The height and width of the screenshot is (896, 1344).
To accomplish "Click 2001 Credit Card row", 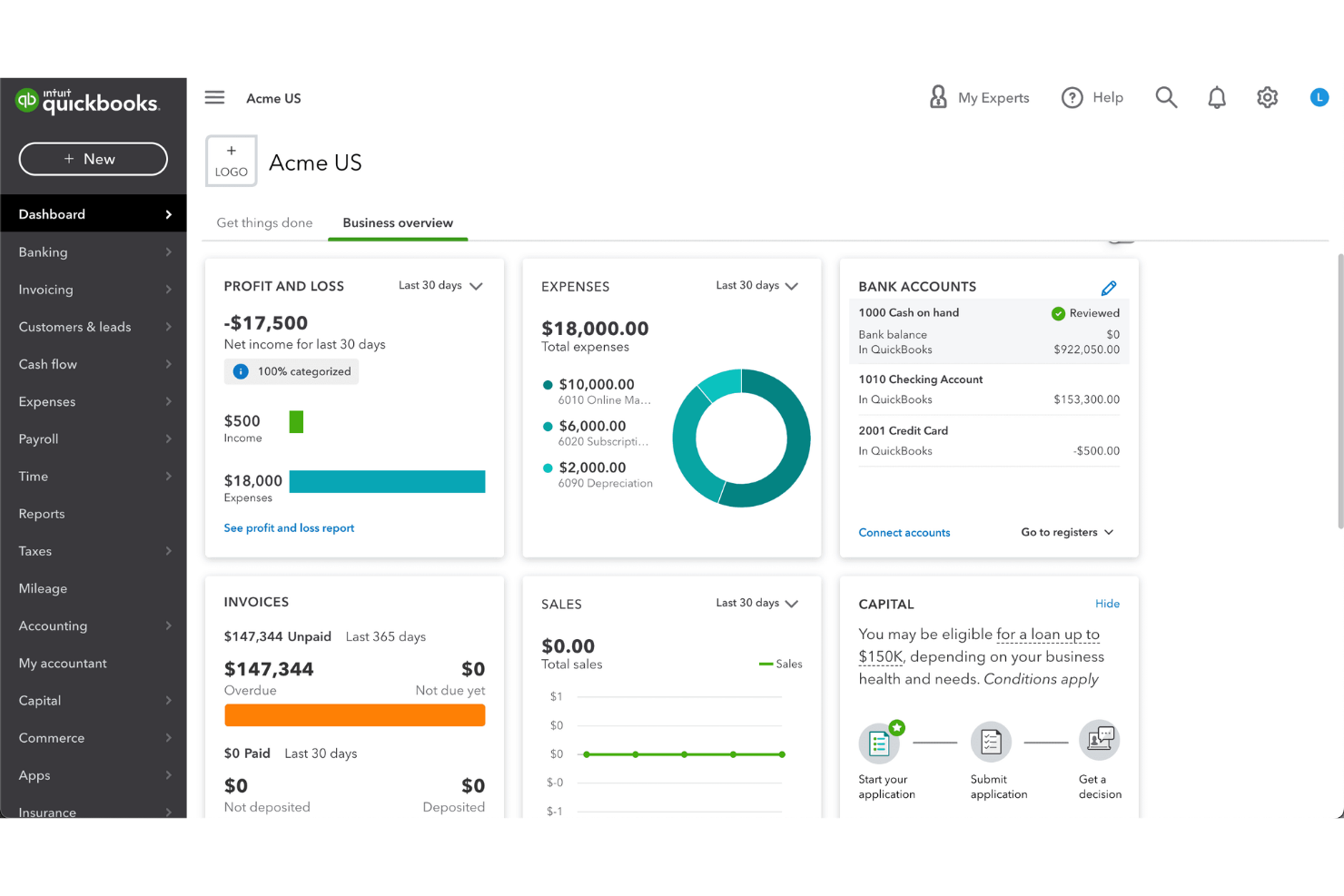I will point(989,441).
